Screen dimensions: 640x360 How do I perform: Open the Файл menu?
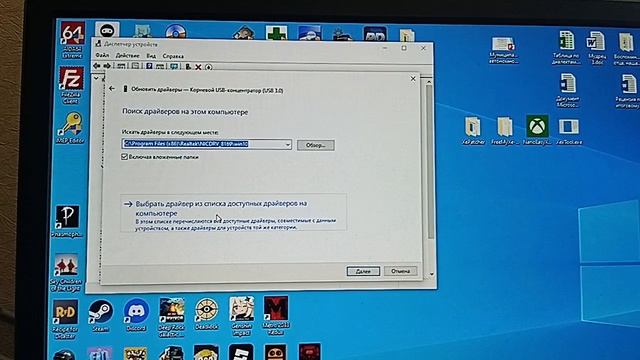(x=102, y=55)
